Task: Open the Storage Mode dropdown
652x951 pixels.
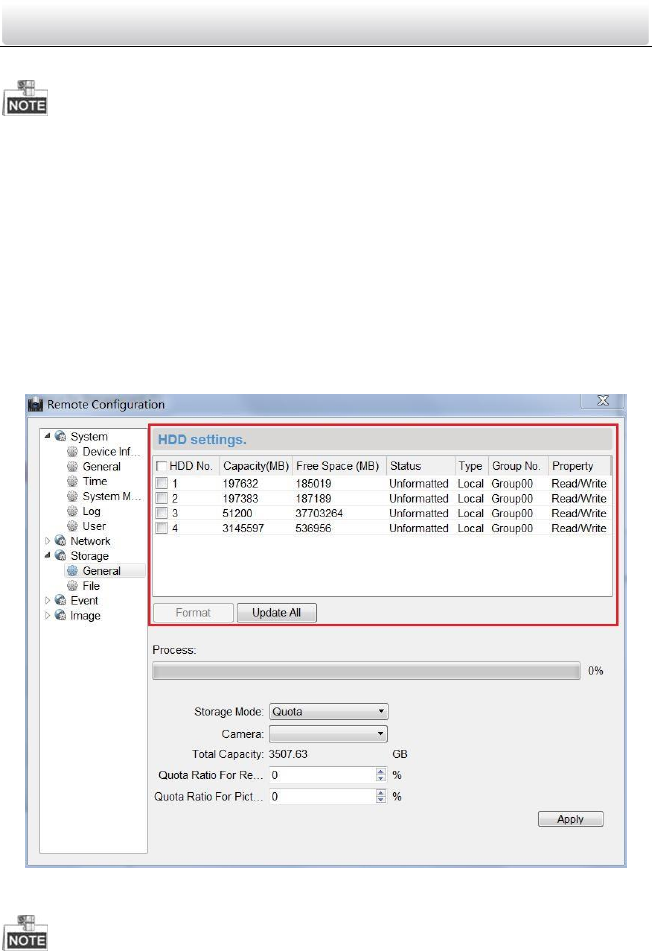Action: click(x=328, y=712)
